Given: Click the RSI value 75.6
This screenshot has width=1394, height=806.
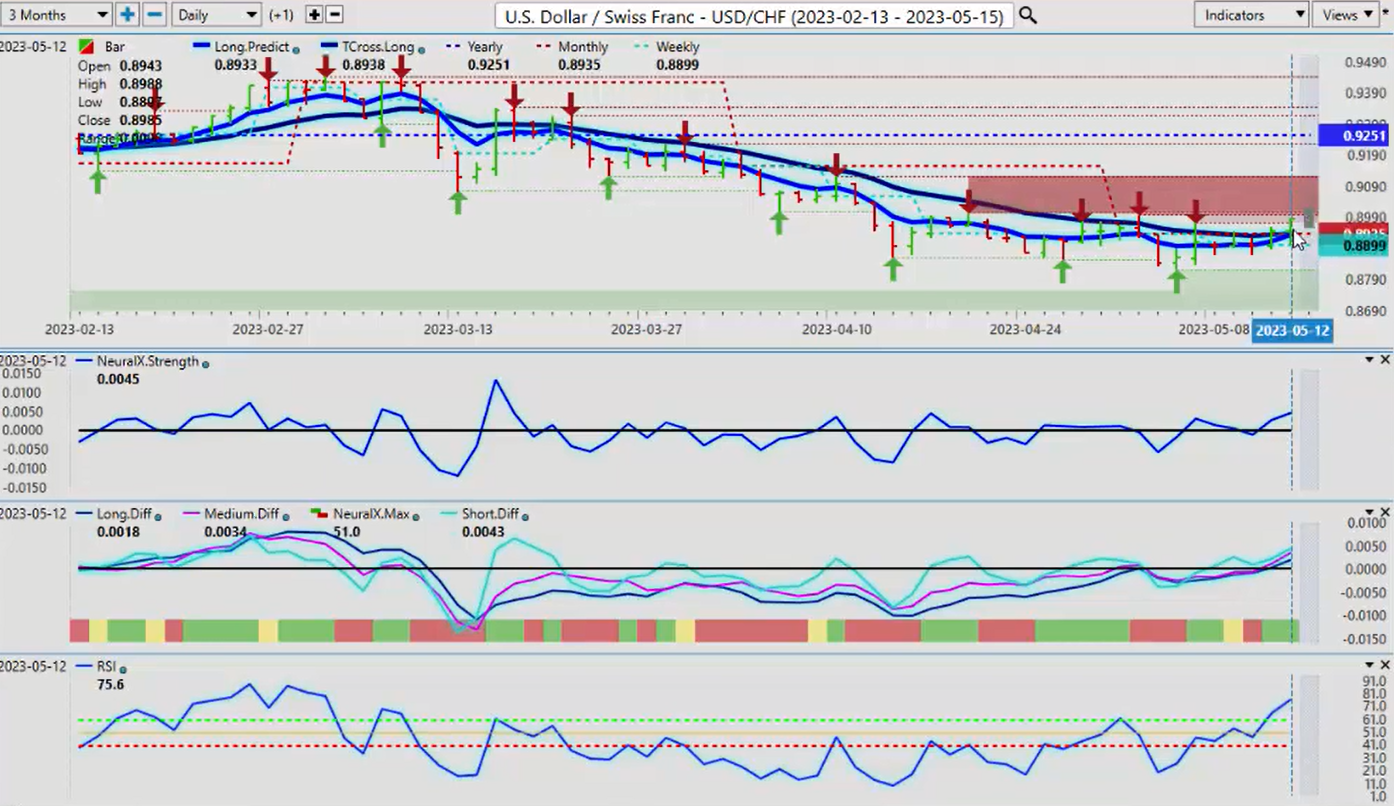Looking at the screenshot, I should 112,684.
